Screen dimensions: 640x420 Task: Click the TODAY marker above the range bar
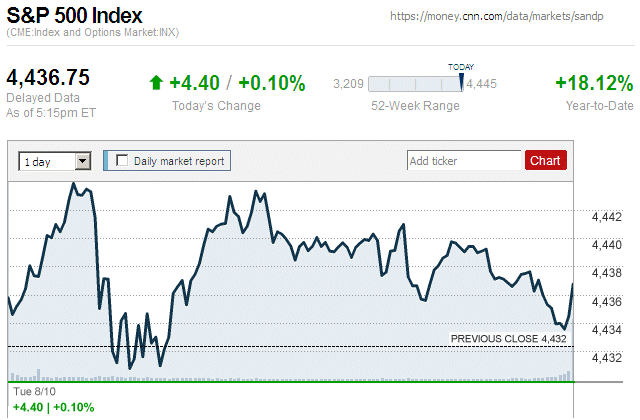[460, 67]
